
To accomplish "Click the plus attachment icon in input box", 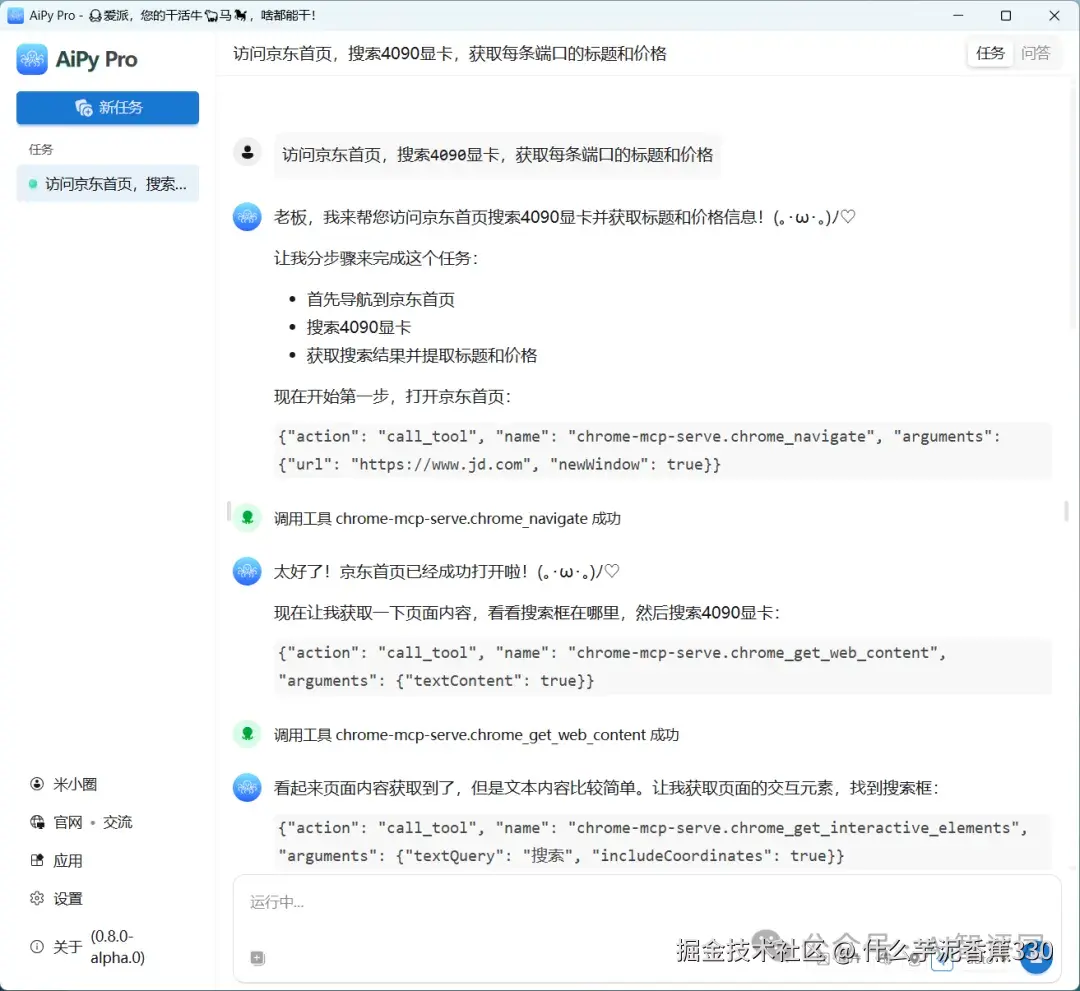I will tap(257, 957).
